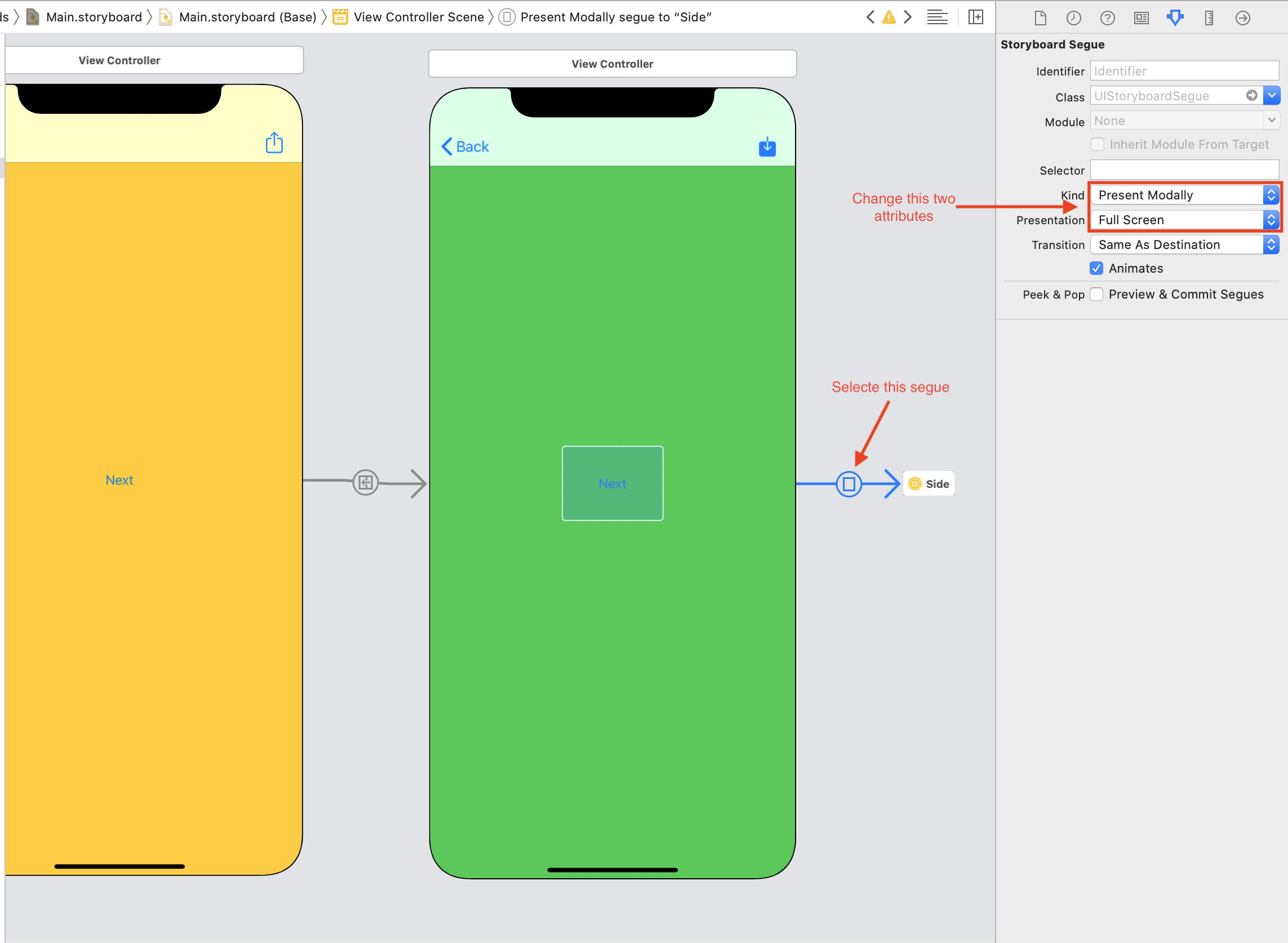1288x943 pixels.
Task: Click the Side destination icon
Action: click(914, 483)
